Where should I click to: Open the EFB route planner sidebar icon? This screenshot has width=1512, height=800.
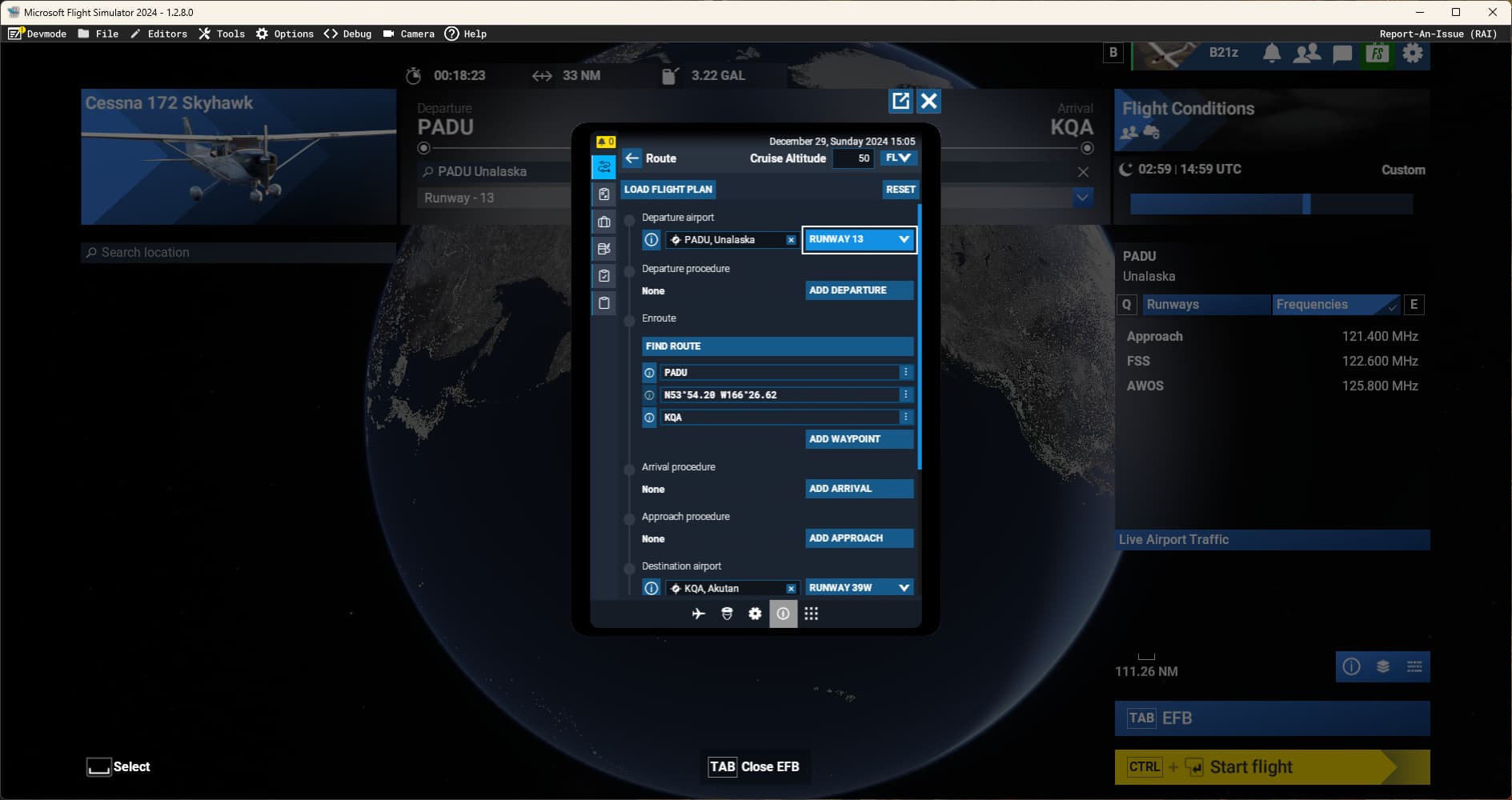click(604, 167)
